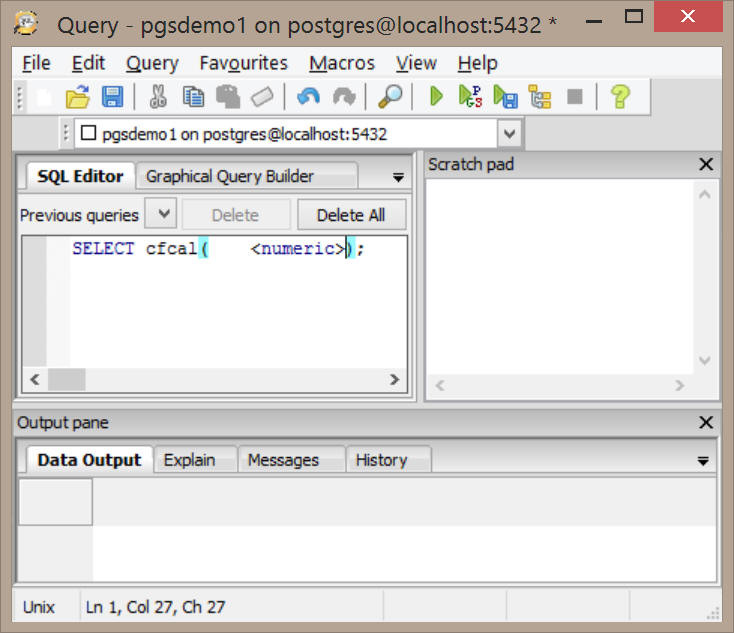Switch to the Graphical Query Builder tab

coord(247,177)
